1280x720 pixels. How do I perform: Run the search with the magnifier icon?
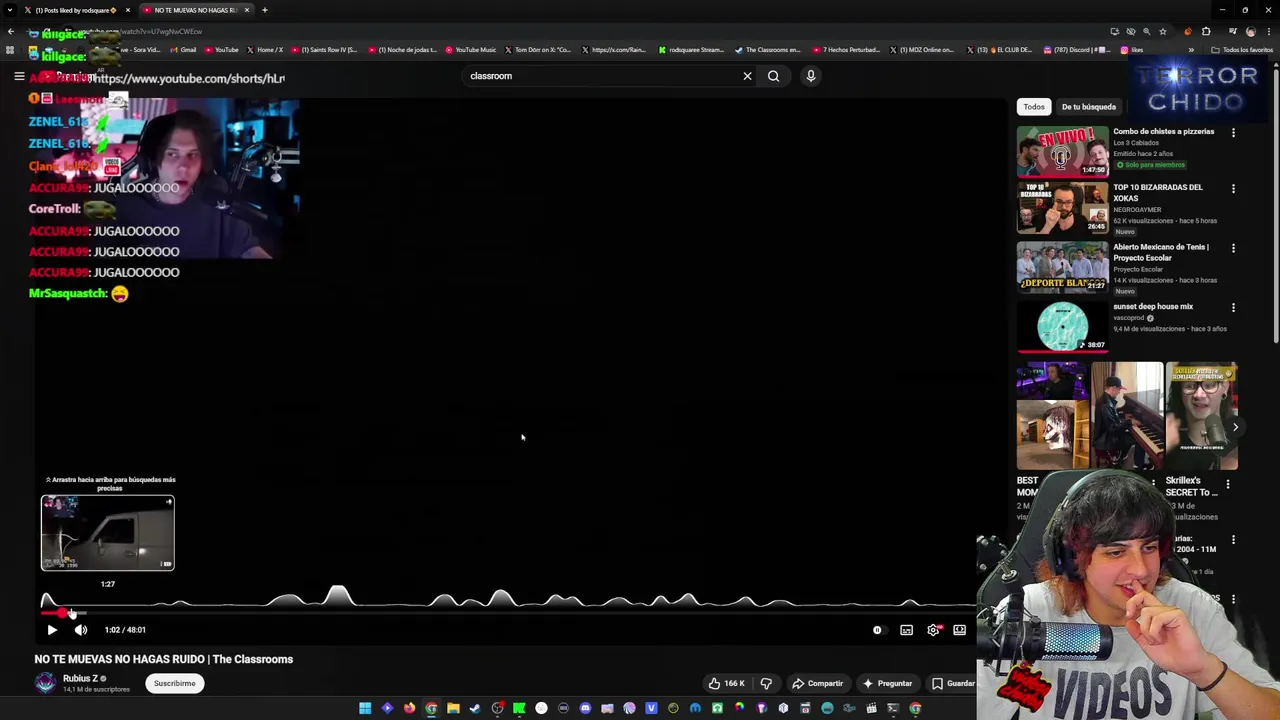click(x=773, y=76)
